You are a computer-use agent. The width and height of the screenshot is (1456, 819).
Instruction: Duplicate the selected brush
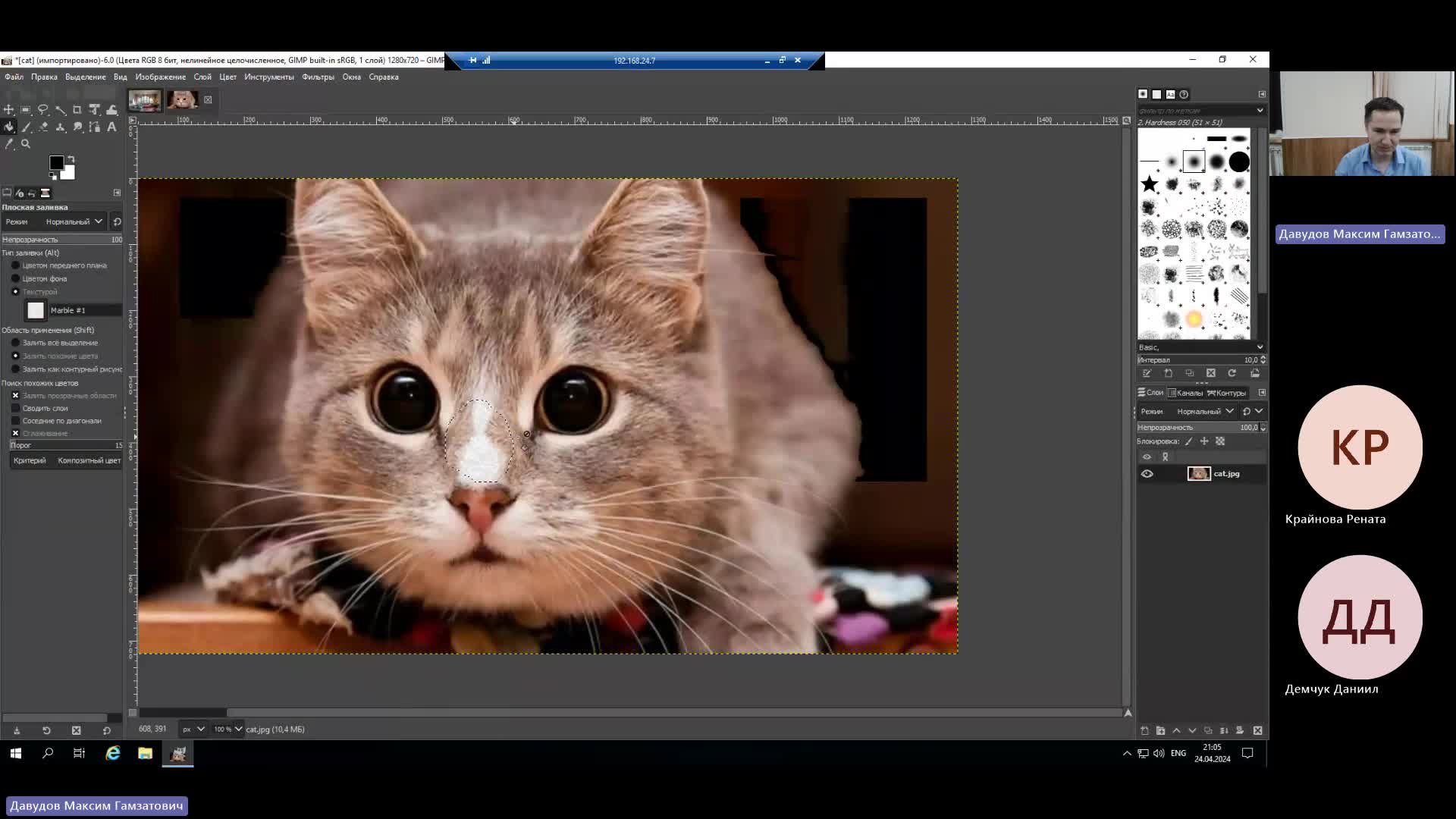(1189, 373)
